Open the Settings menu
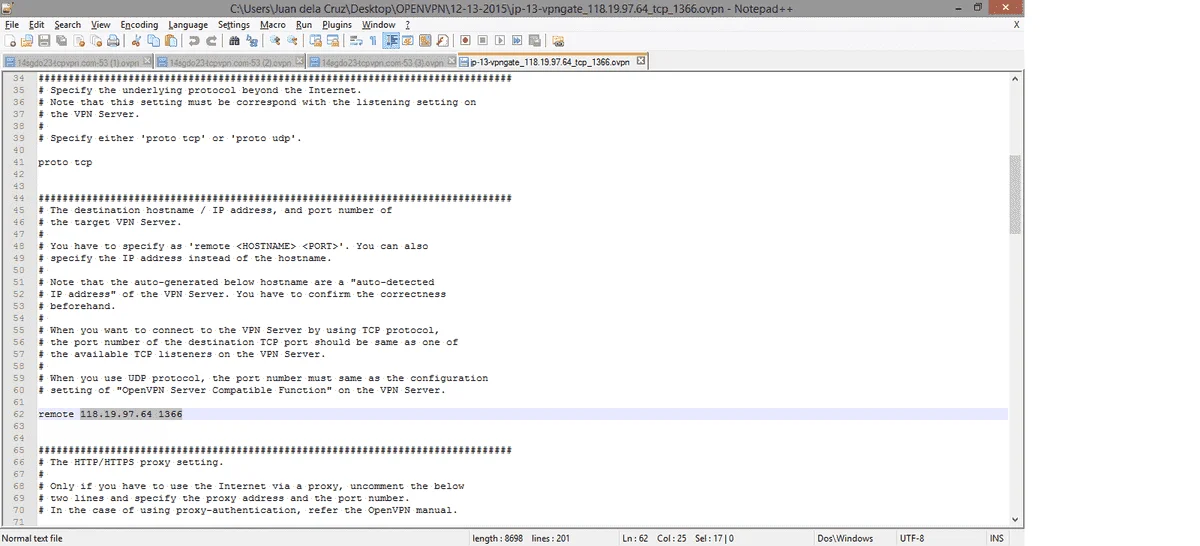Viewport: 1200px width, 546px height. 234,24
